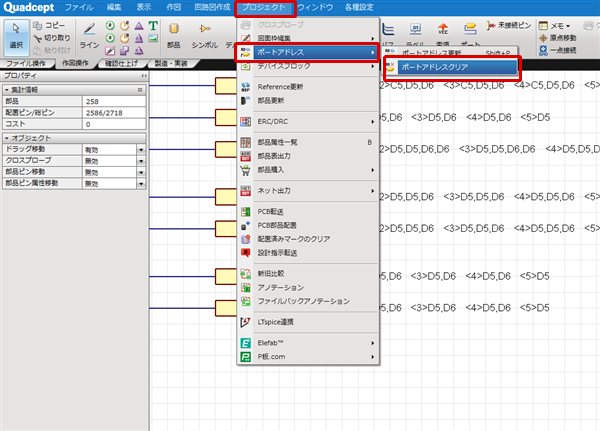Choose アノテーション from the menu
The image size is (600, 431).
pyautogui.click(x=308, y=287)
